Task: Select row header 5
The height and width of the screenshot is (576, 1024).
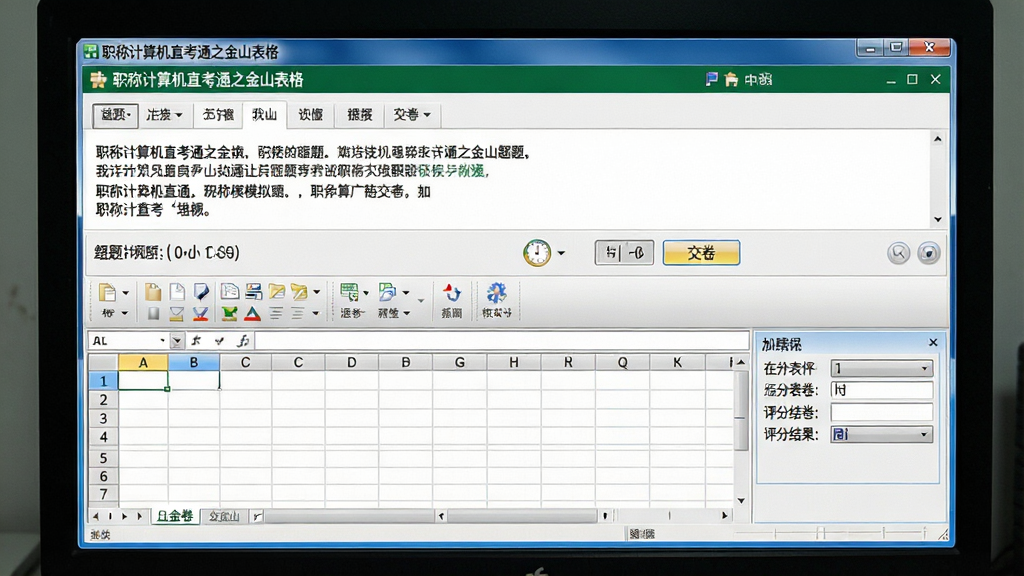Action: (x=103, y=457)
